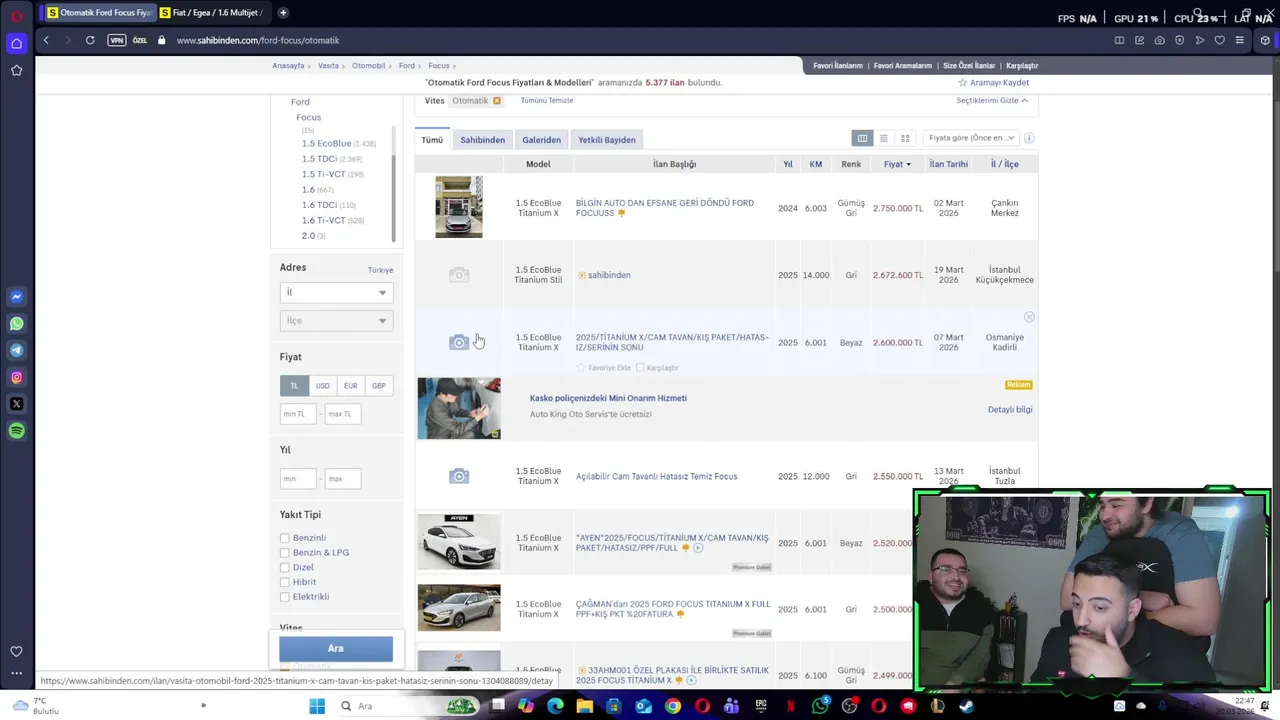Screen dimensions: 1280x720
Task: Open WhatsApp in the Opera sidebar
Action: (x=16, y=324)
